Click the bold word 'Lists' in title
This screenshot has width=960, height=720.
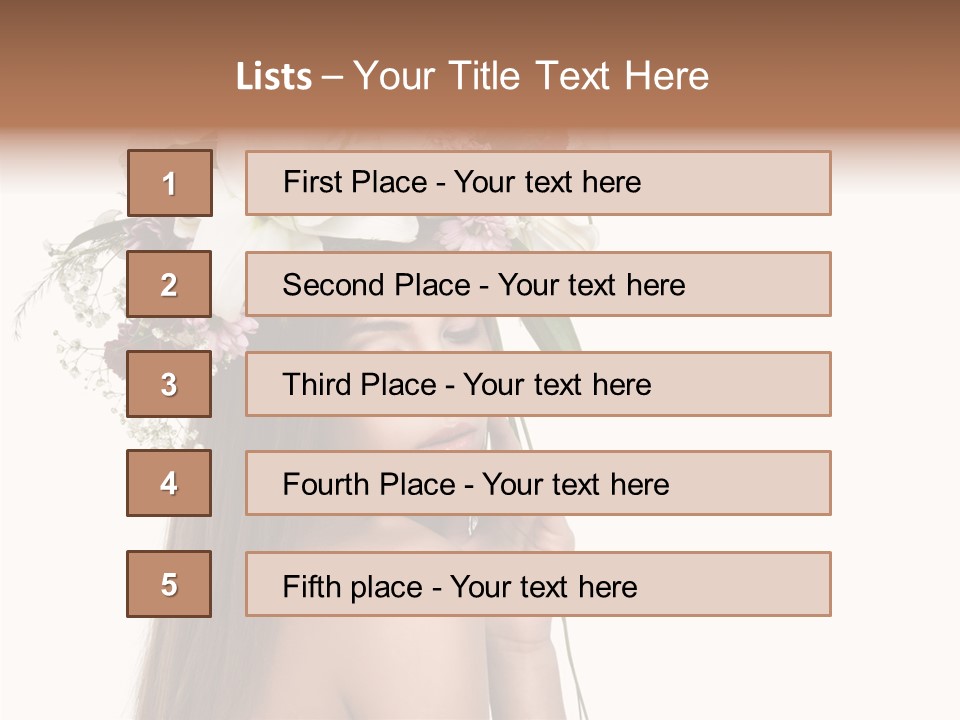[x=274, y=76]
